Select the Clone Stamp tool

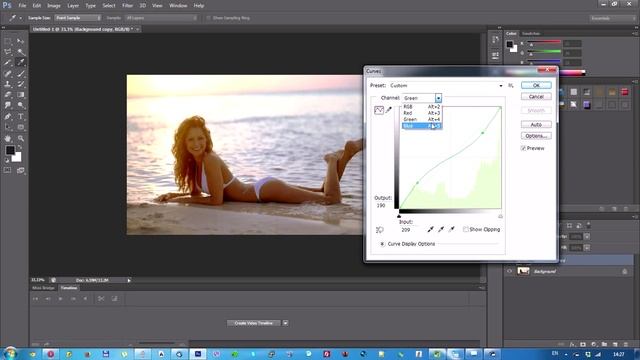point(8,84)
